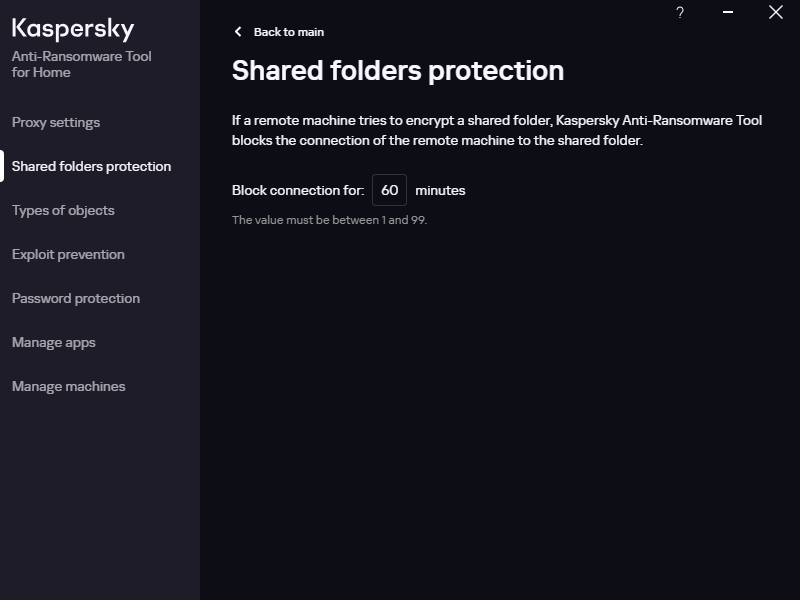The image size is (800, 600).
Task: Focus the block connection minutes field
Action: pyautogui.click(x=389, y=190)
